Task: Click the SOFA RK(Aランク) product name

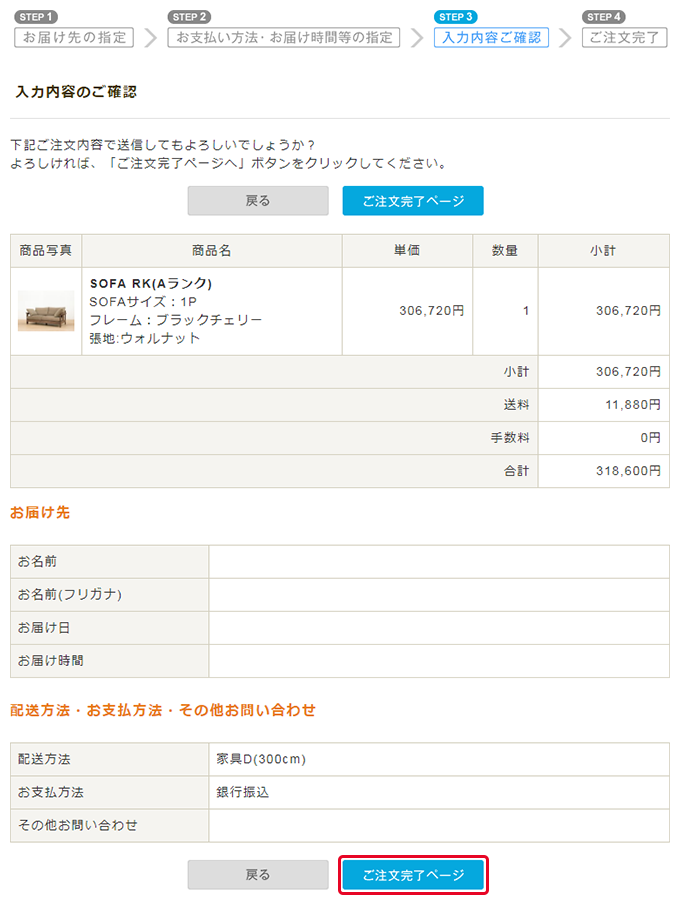Action: click(x=151, y=283)
